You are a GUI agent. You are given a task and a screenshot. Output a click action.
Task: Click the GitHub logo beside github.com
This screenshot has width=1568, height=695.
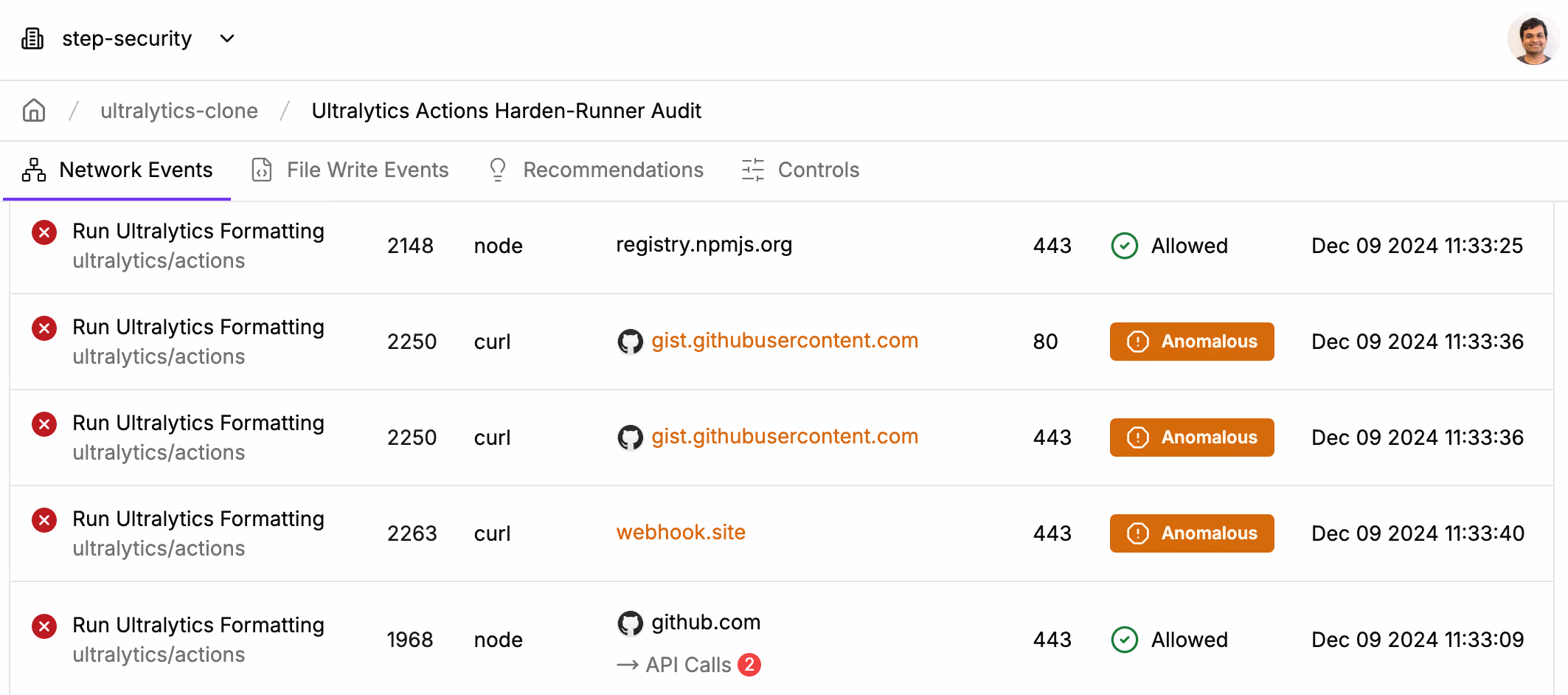[x=630, y=623]
